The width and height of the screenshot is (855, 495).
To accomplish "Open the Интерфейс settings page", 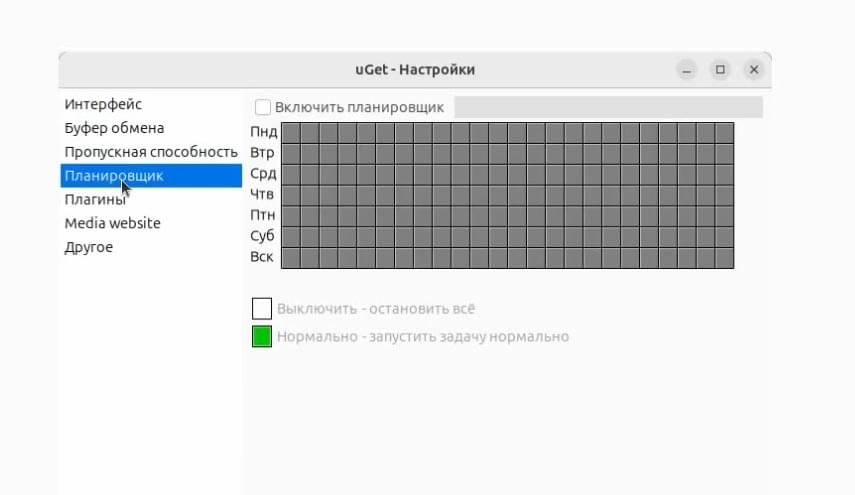I will pyautogui.click(x=151, y=104).
